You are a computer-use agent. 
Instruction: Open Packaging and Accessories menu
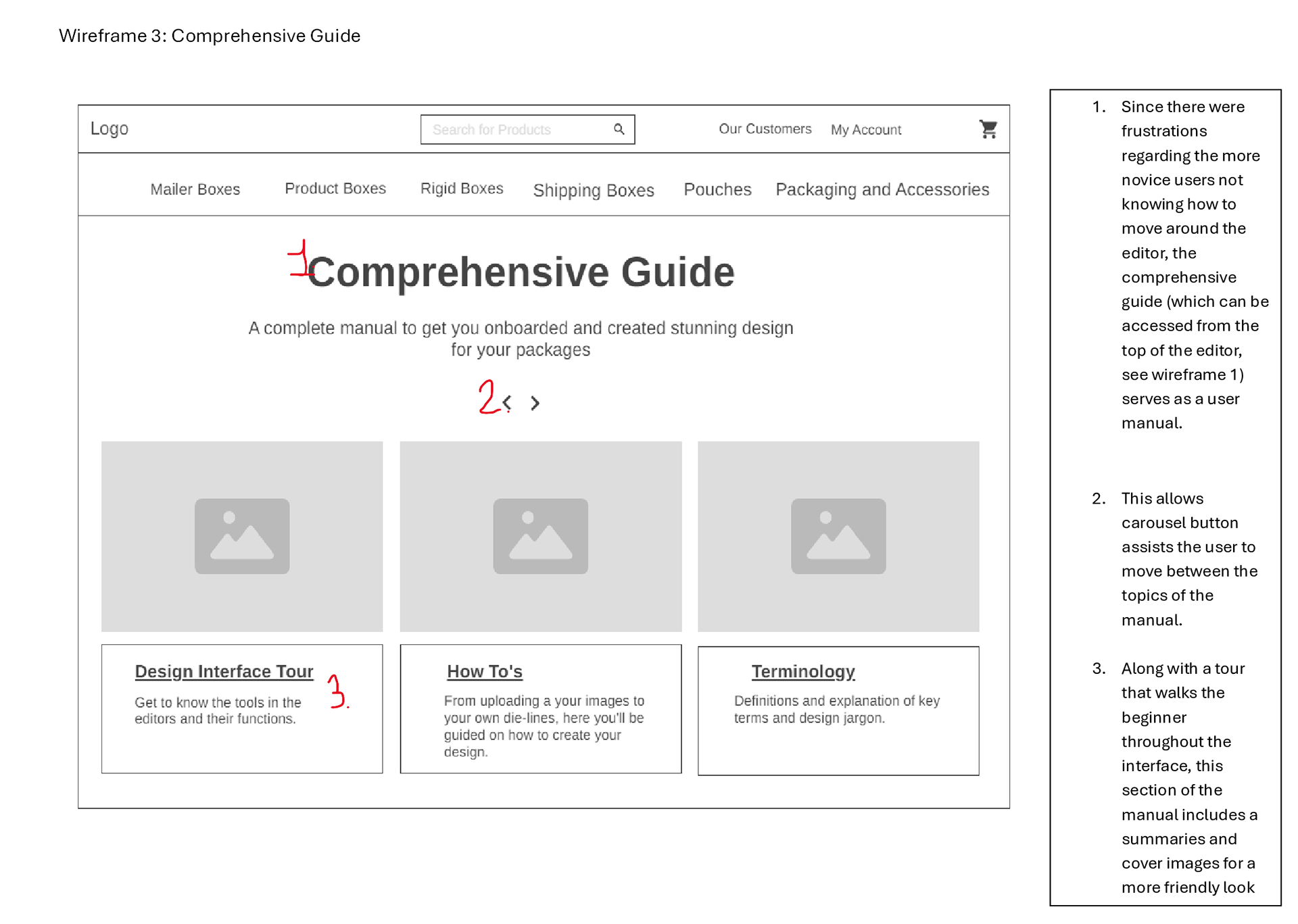pyautogui.click(x=882, y=190)
